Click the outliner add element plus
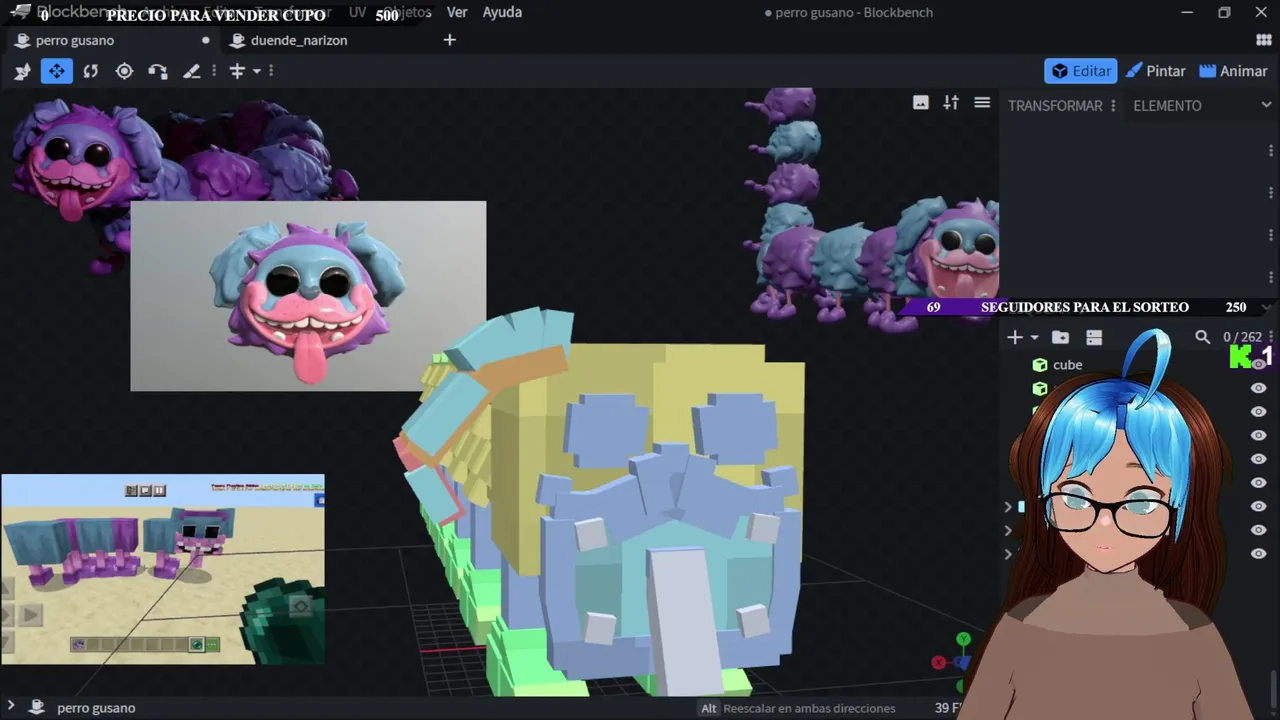The image size is (1280, 720). 1015,337
